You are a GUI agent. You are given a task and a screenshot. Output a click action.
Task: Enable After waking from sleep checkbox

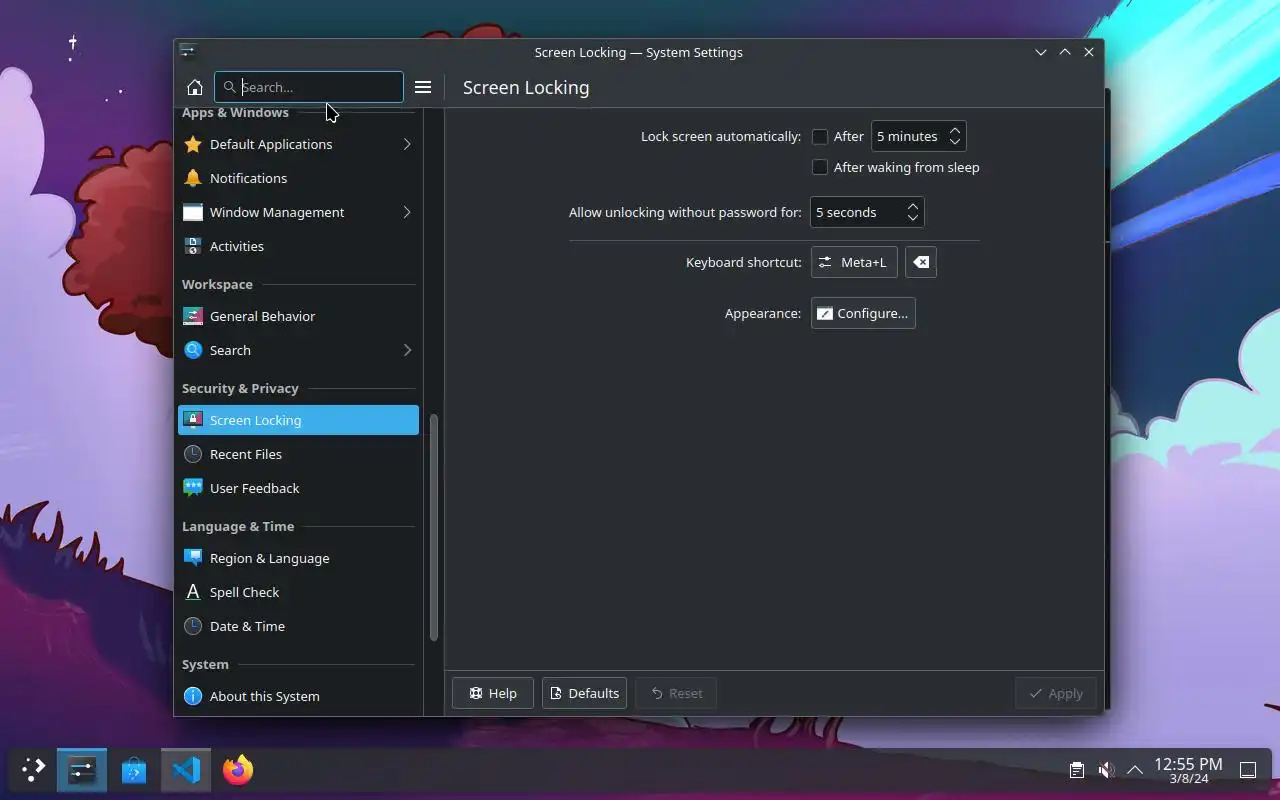click(820, 168)
